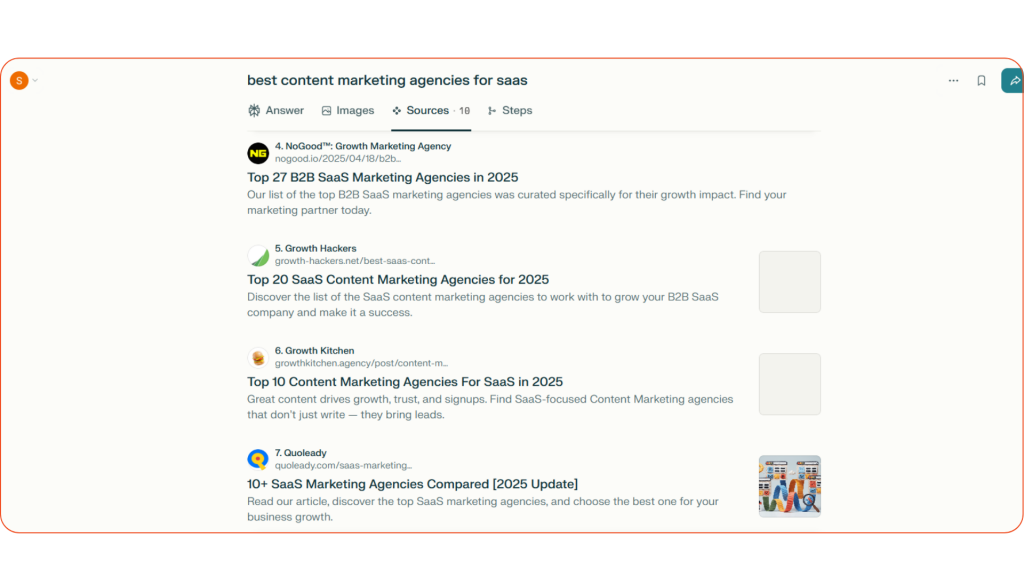
Task: Bookmark this search thread
Action: (x=981, y=81)
